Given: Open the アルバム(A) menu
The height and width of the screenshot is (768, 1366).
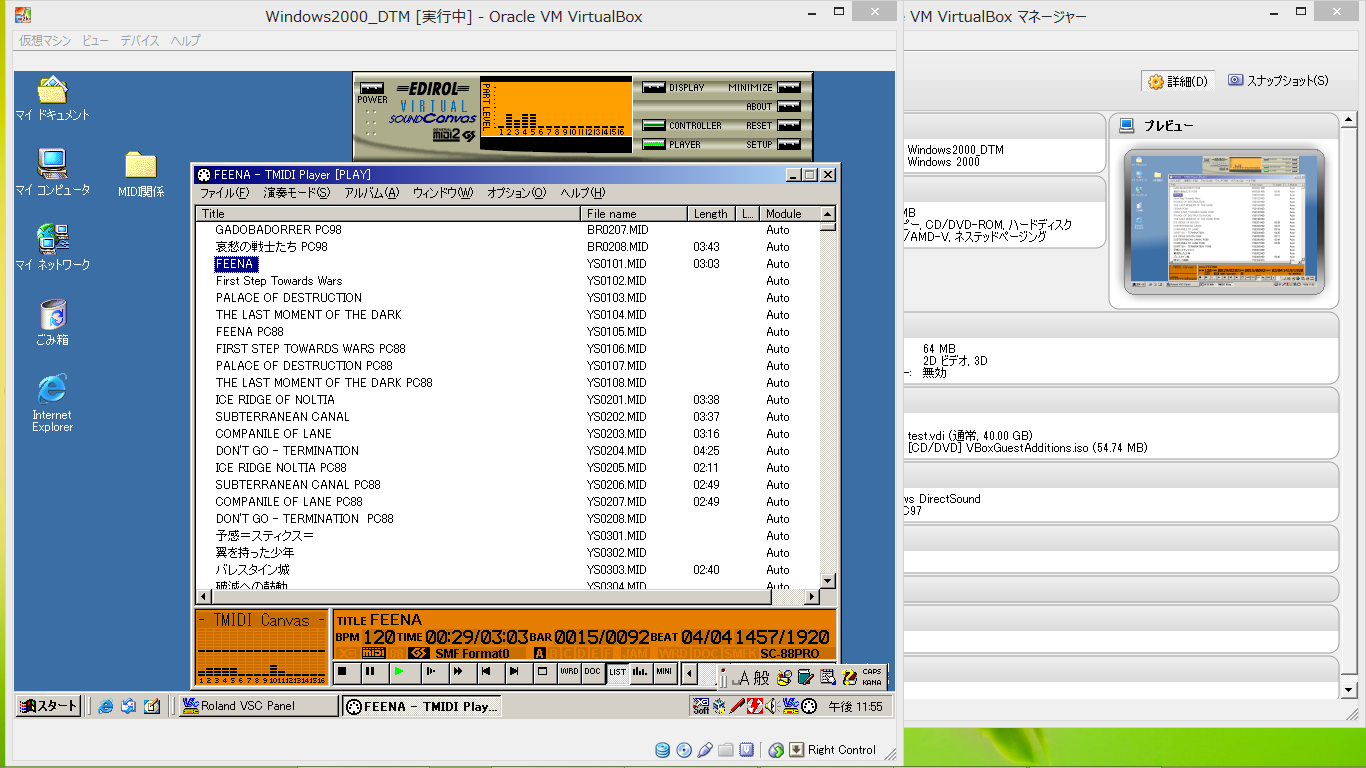Looking at the screenshot, I should (x=371, y=193).
